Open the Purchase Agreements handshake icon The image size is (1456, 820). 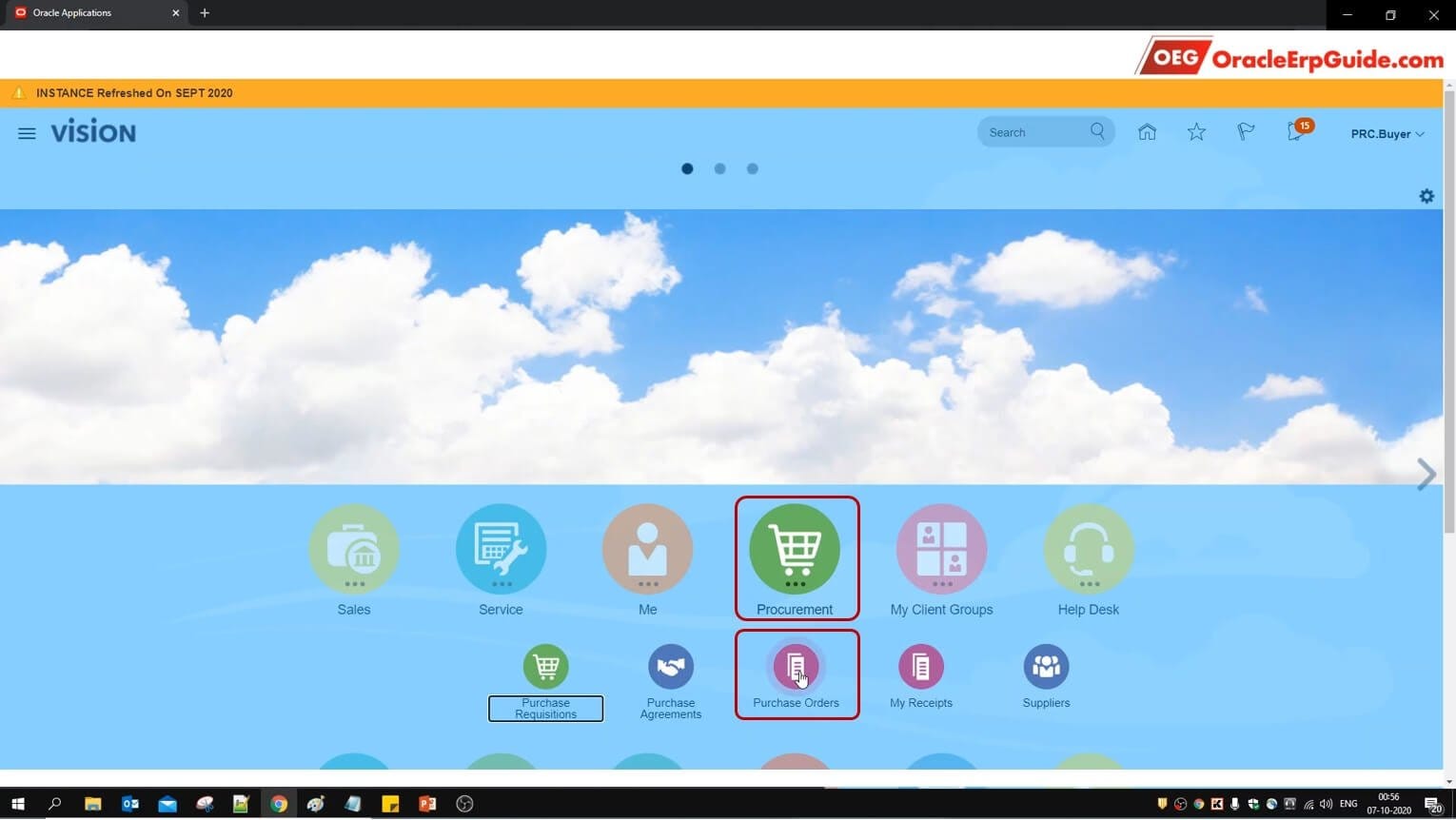pyautogui.click(x=671, y=667)
